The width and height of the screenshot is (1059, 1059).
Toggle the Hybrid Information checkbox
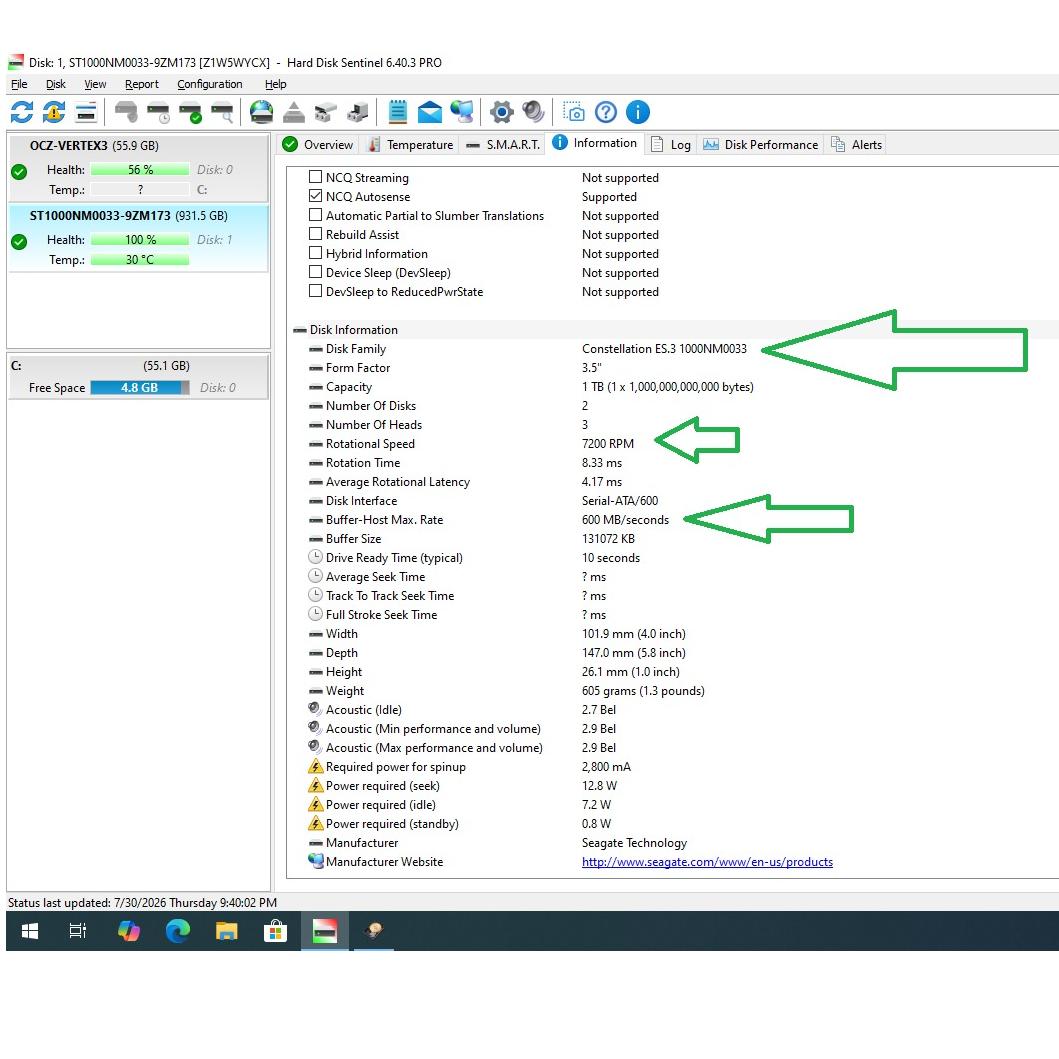(x=315, y=253)
